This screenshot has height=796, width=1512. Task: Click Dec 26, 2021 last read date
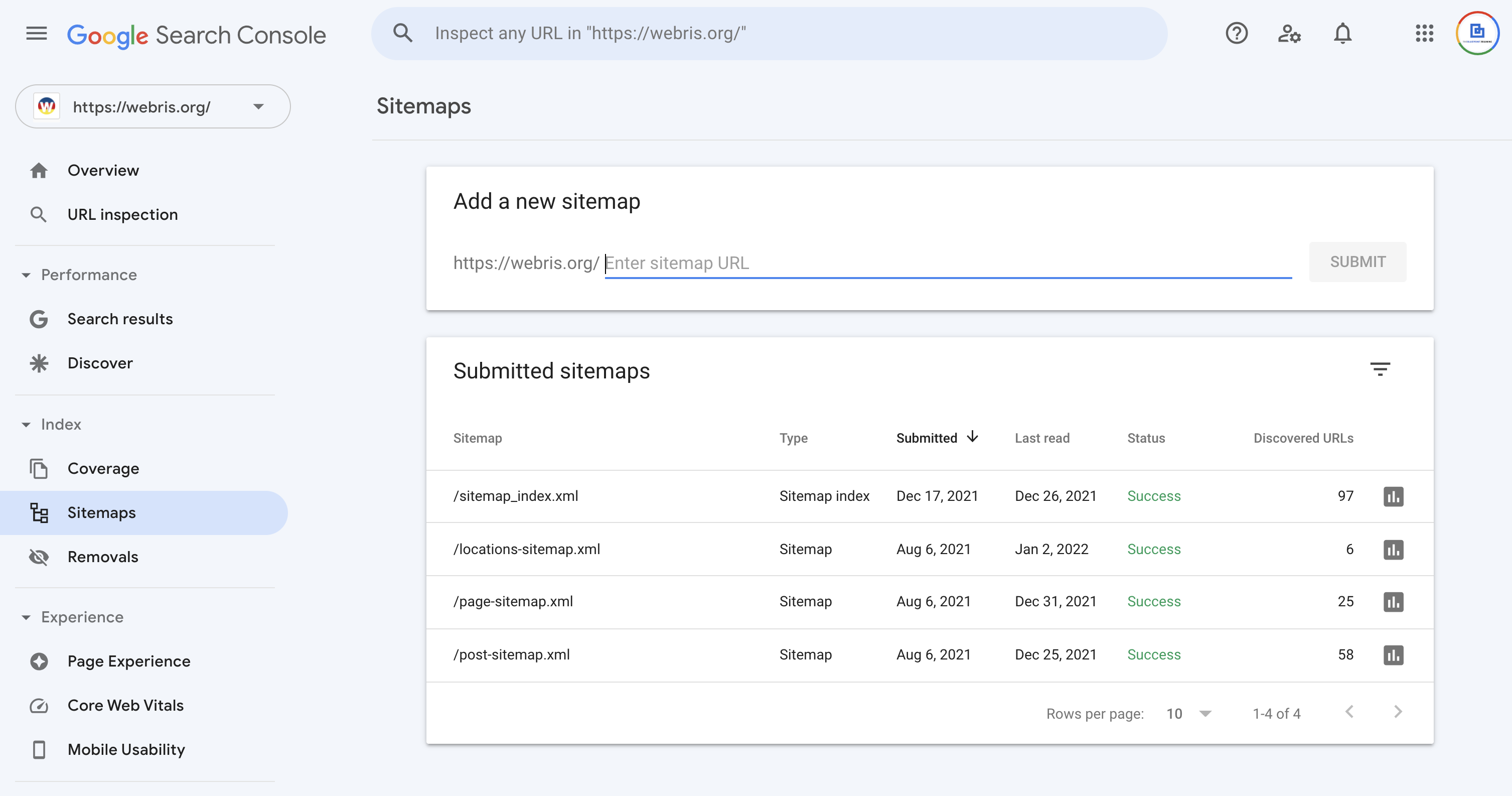pos(1055,496)
